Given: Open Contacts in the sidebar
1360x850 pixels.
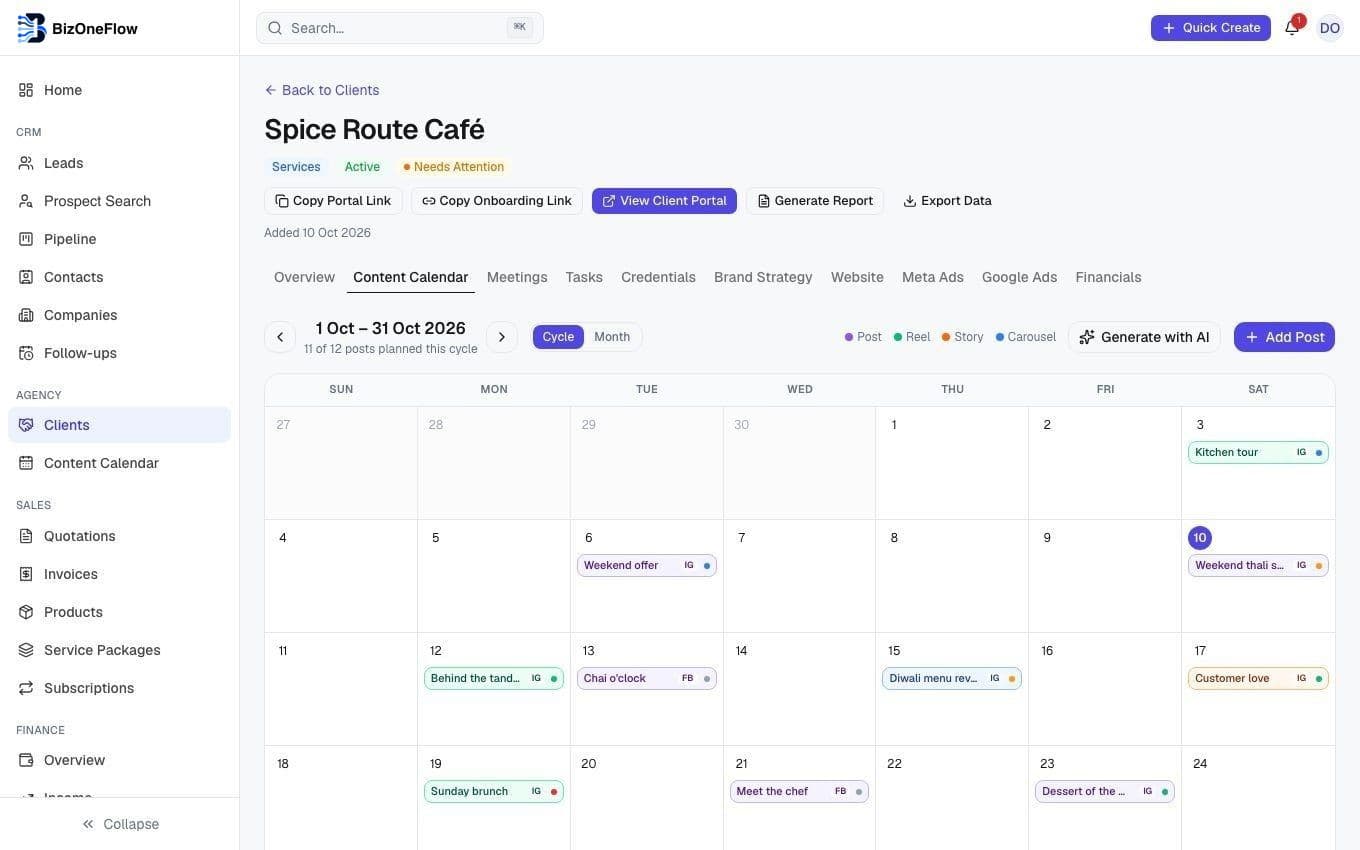Looking at the screenshot, I should pos(119,277).
